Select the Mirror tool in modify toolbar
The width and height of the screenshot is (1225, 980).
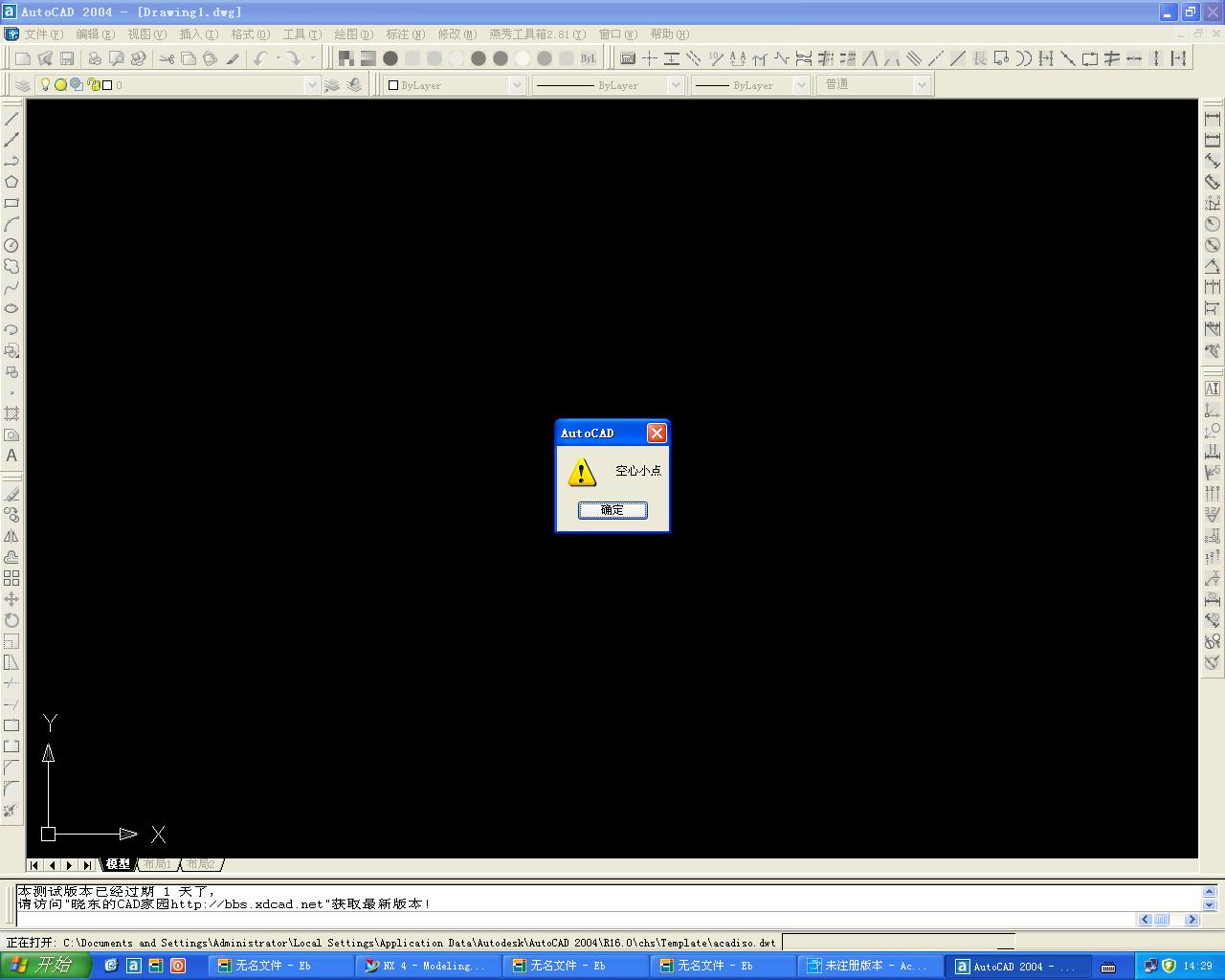11,536
